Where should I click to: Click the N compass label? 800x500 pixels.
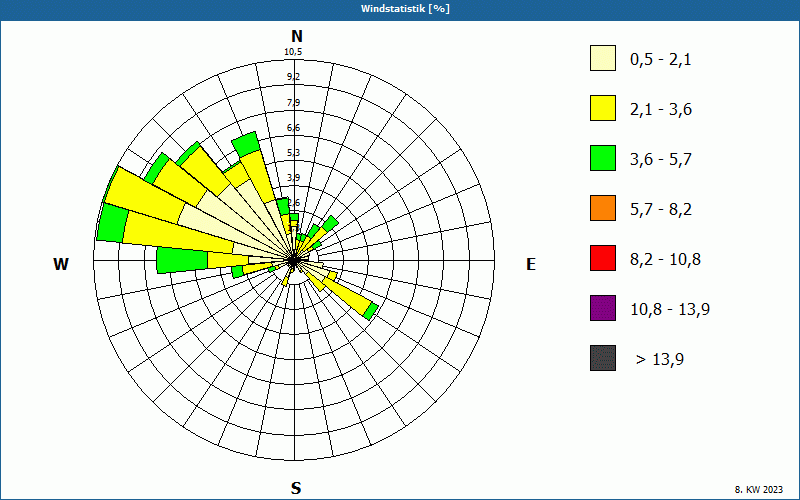(x=296, y=36)
